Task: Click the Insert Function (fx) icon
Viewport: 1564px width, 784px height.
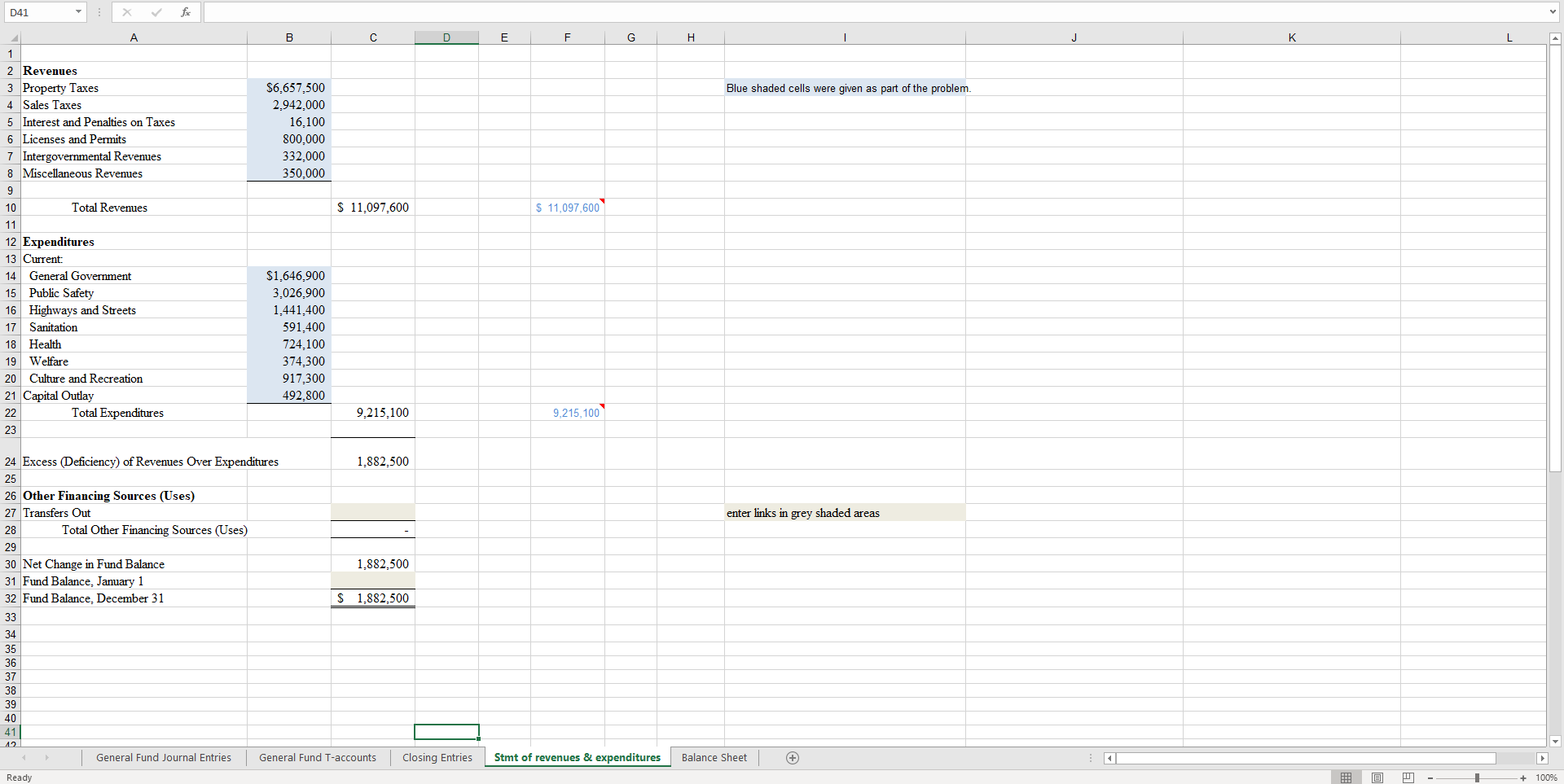Action: (x=186, y=12)
